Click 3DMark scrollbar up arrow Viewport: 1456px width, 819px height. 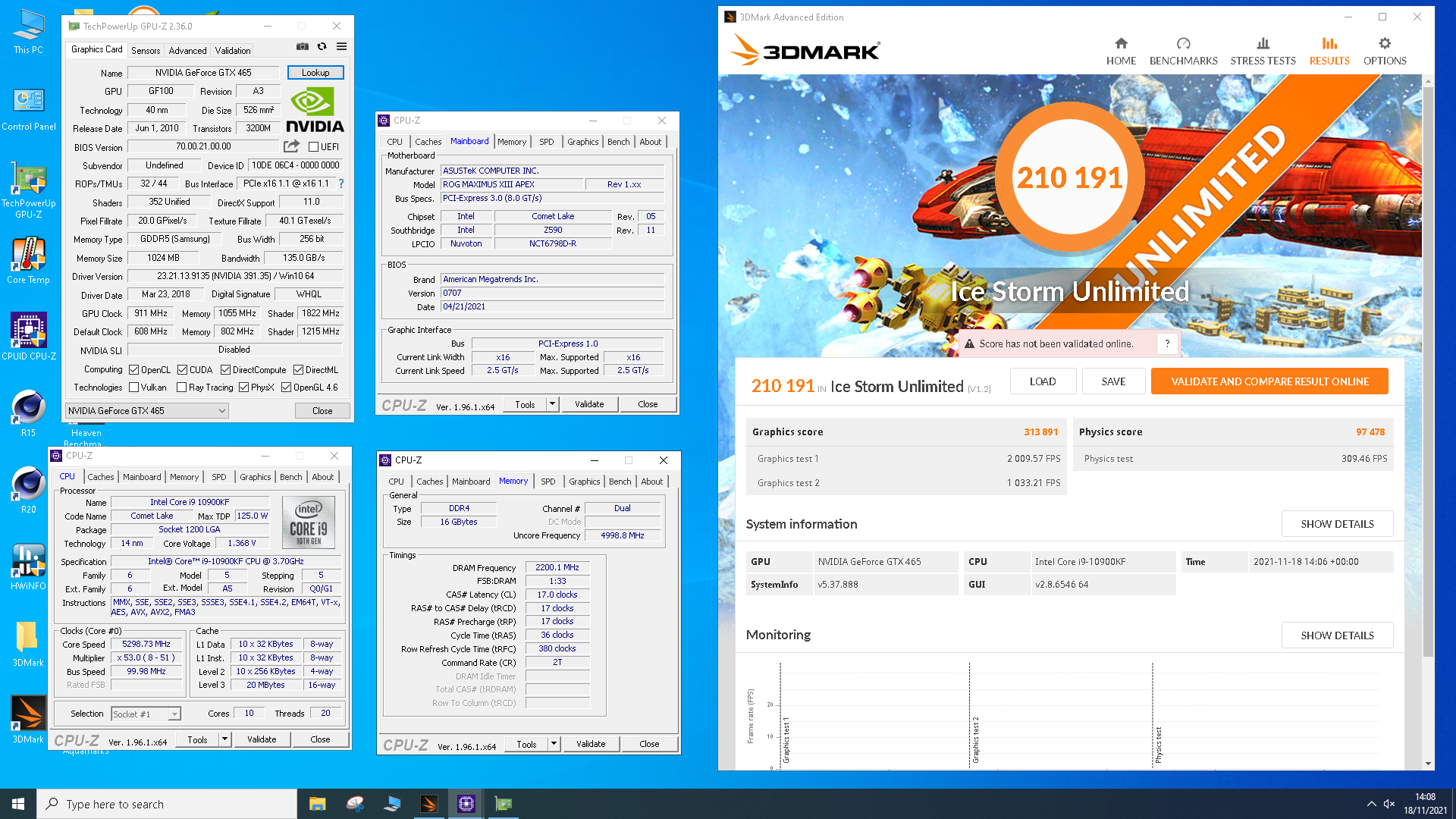point(1428,80)
